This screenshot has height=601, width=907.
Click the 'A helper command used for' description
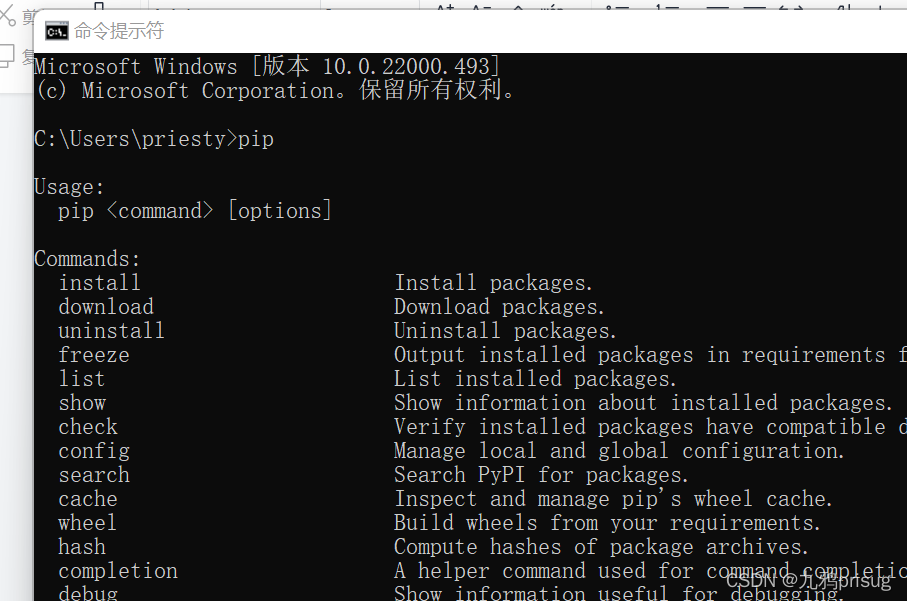543,571
